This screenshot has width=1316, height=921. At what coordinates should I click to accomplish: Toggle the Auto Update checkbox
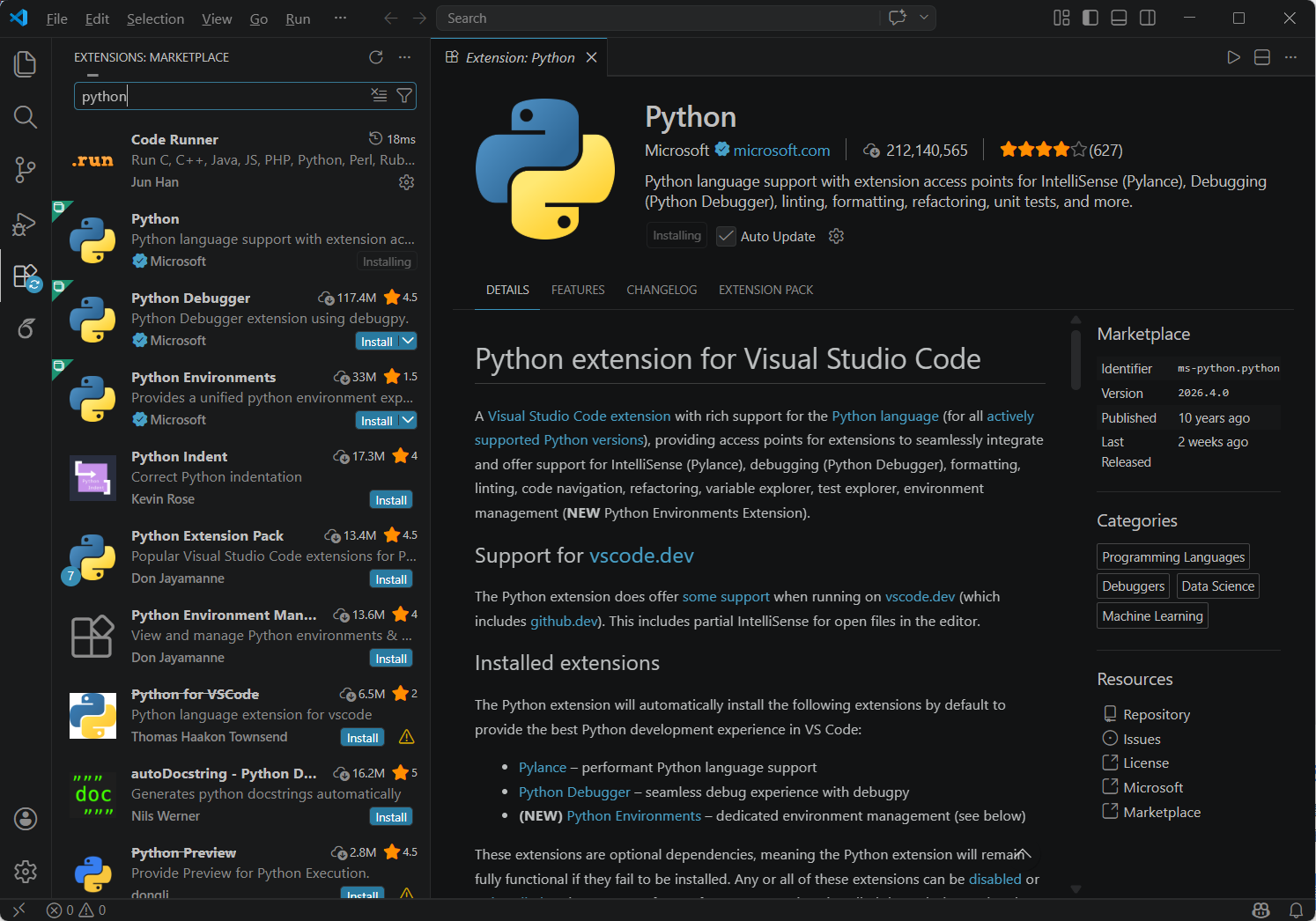point(726,236)
